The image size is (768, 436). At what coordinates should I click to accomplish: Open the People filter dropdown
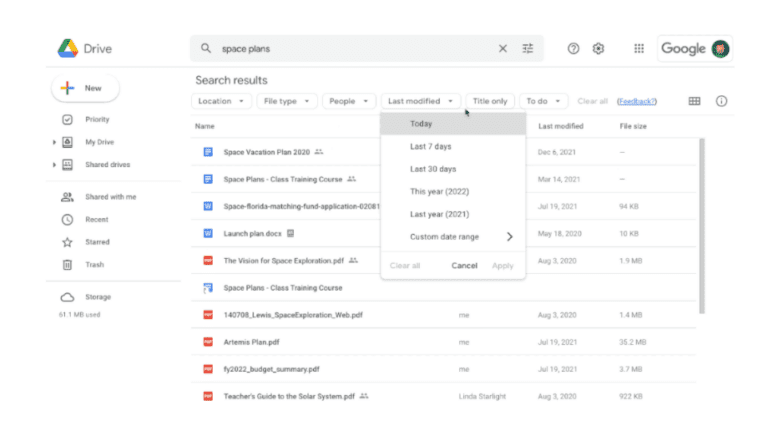[348, 101]
